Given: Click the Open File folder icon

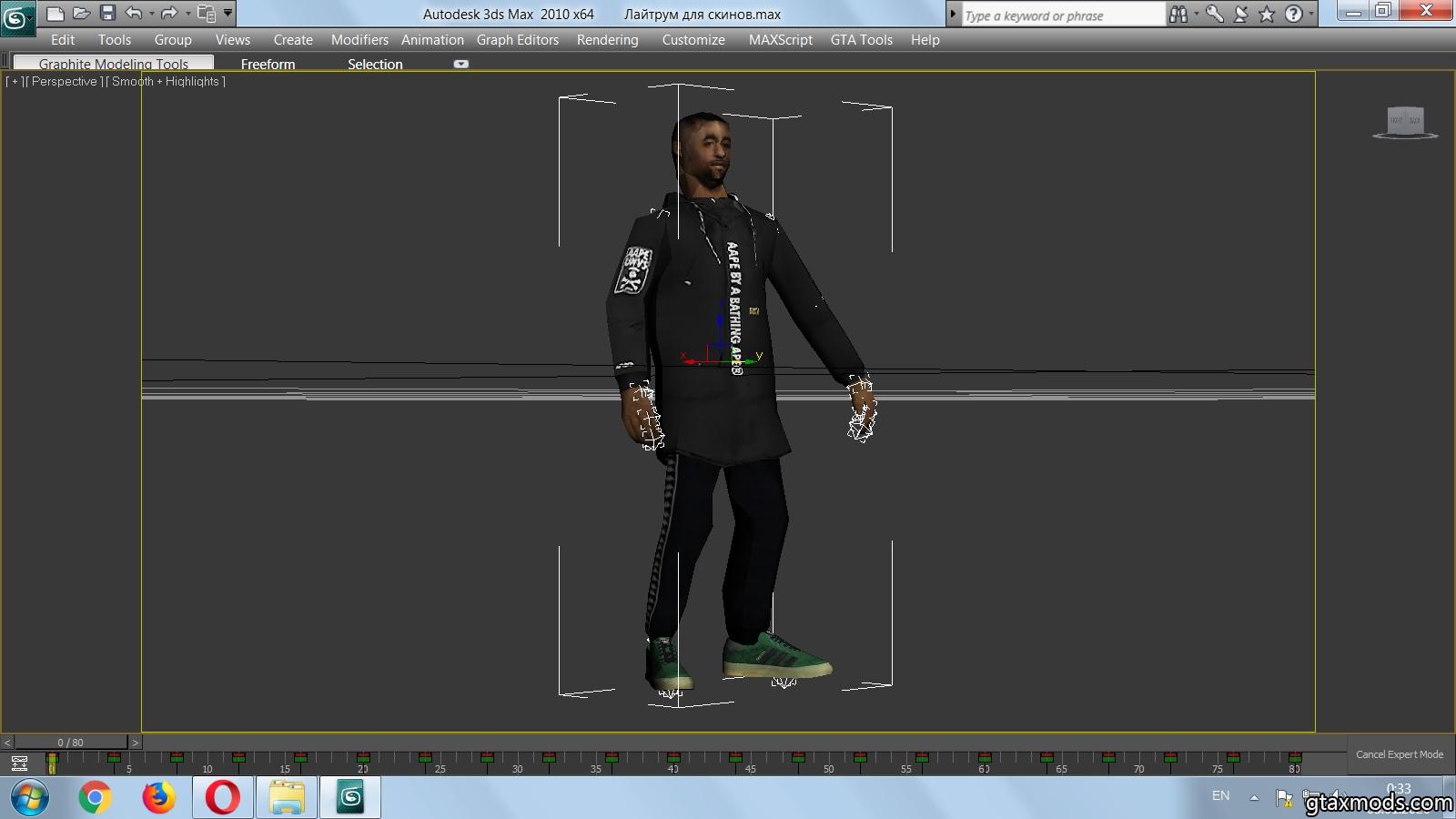Looking at the screenshot, I should coord(81,14).
